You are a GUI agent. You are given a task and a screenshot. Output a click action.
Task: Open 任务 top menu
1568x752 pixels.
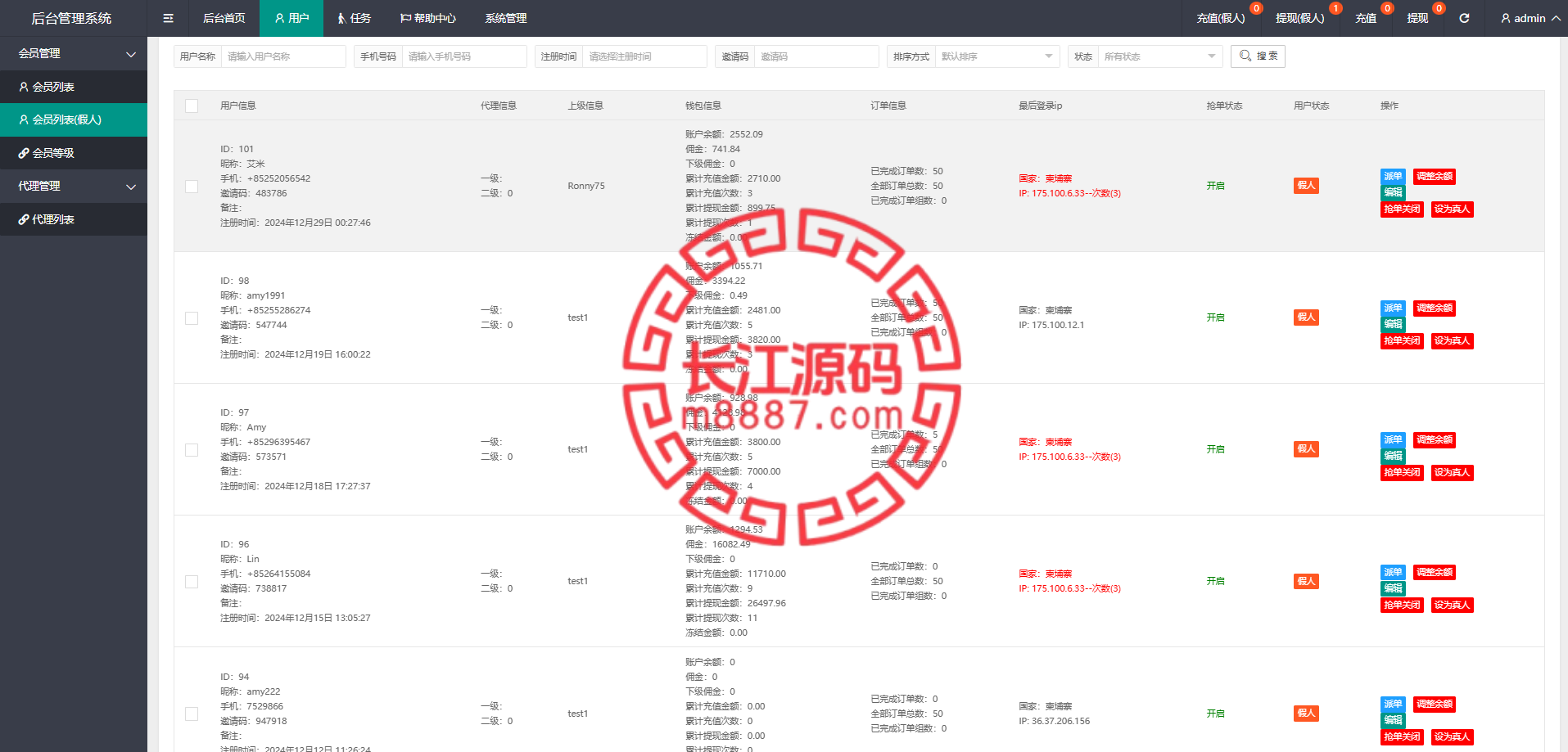(354, 18)
